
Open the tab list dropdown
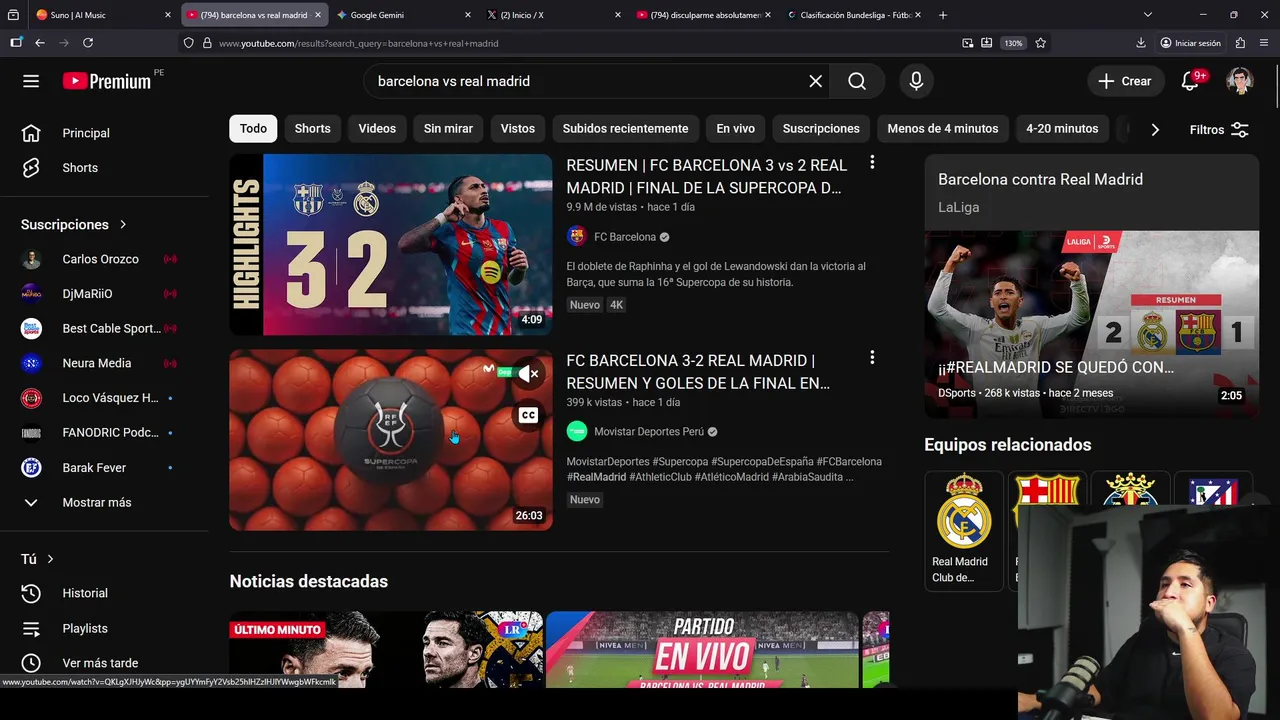tap(1148, 15)
